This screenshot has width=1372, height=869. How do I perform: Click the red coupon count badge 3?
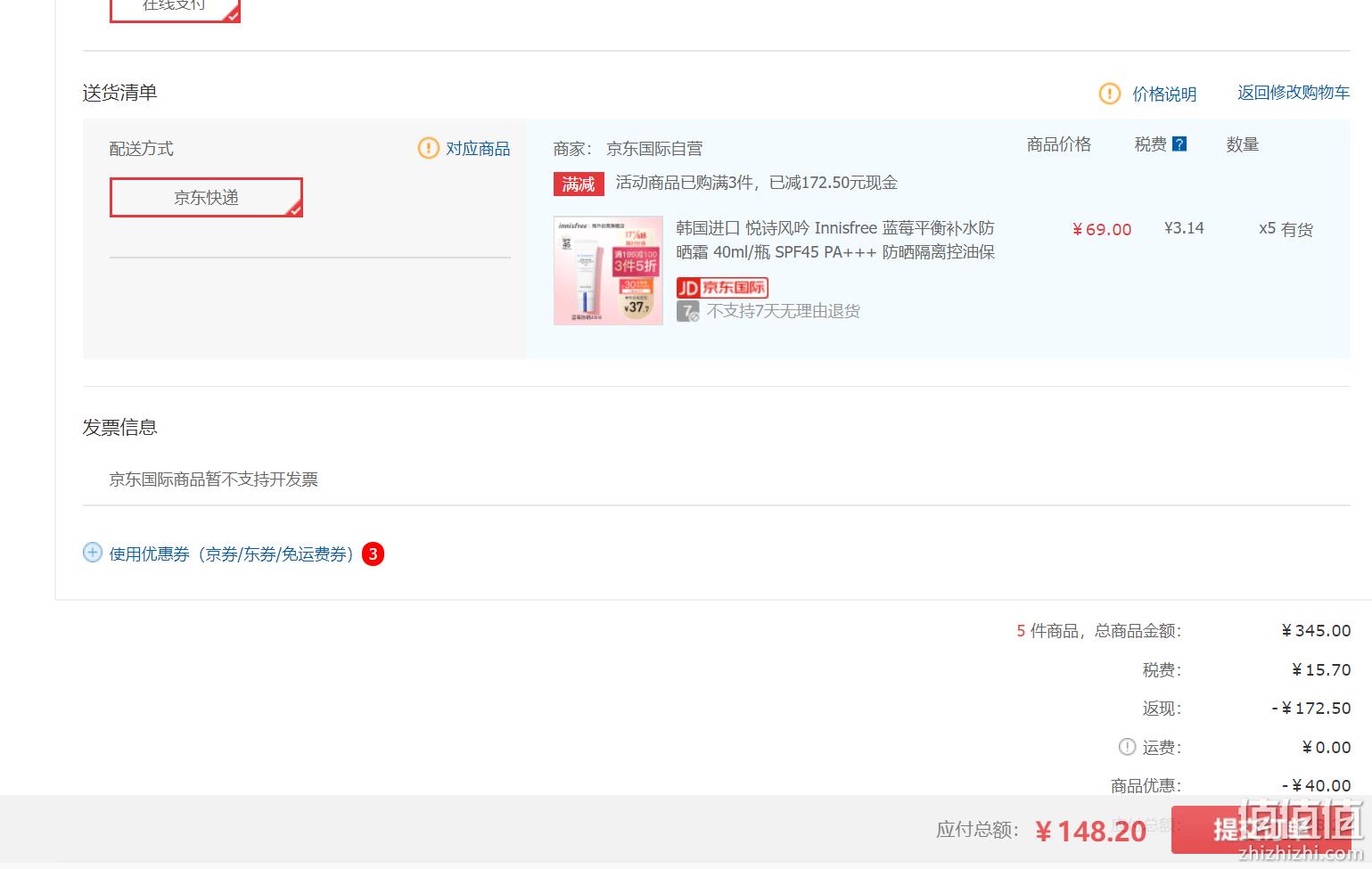[373, 554]
